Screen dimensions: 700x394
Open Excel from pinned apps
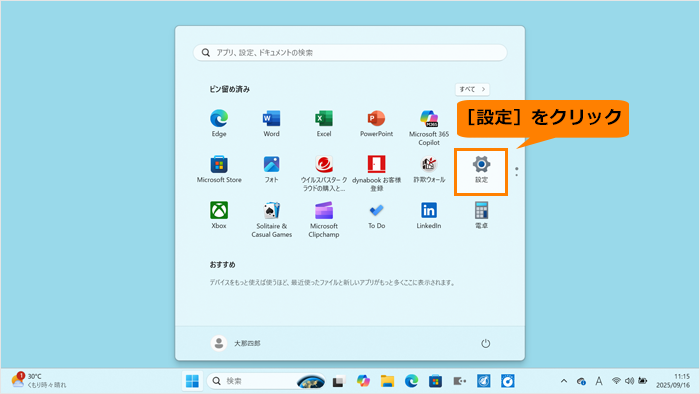(x=324, y=124)
